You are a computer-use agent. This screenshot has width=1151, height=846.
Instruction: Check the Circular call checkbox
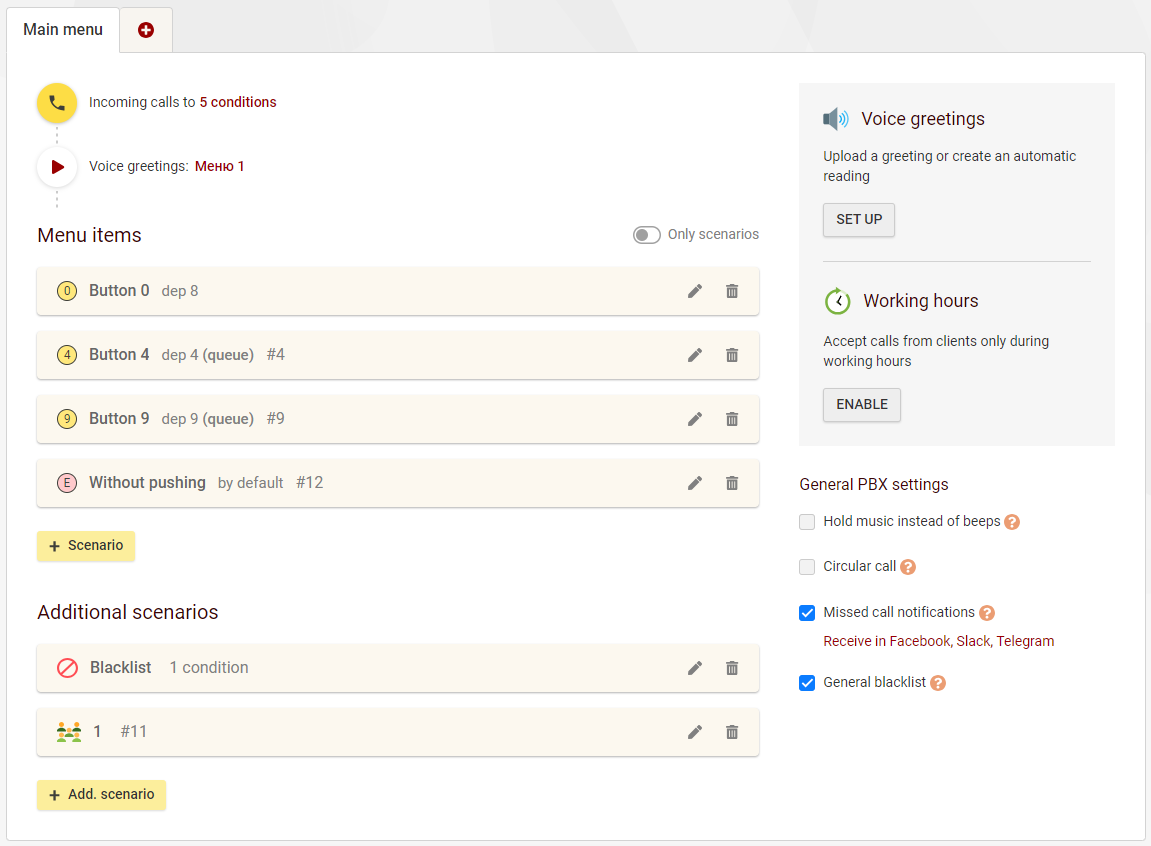[x=807, y=567]
